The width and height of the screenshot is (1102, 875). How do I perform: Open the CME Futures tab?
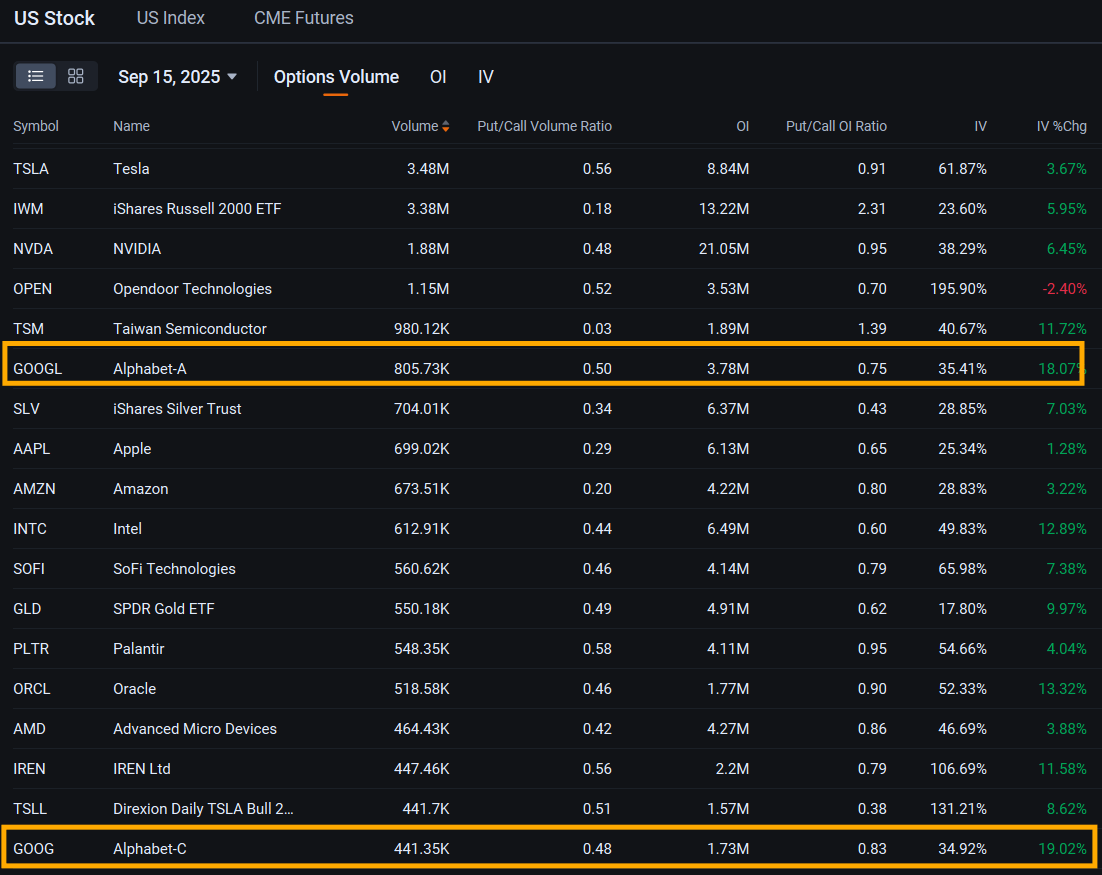click(x=303, y=17)
